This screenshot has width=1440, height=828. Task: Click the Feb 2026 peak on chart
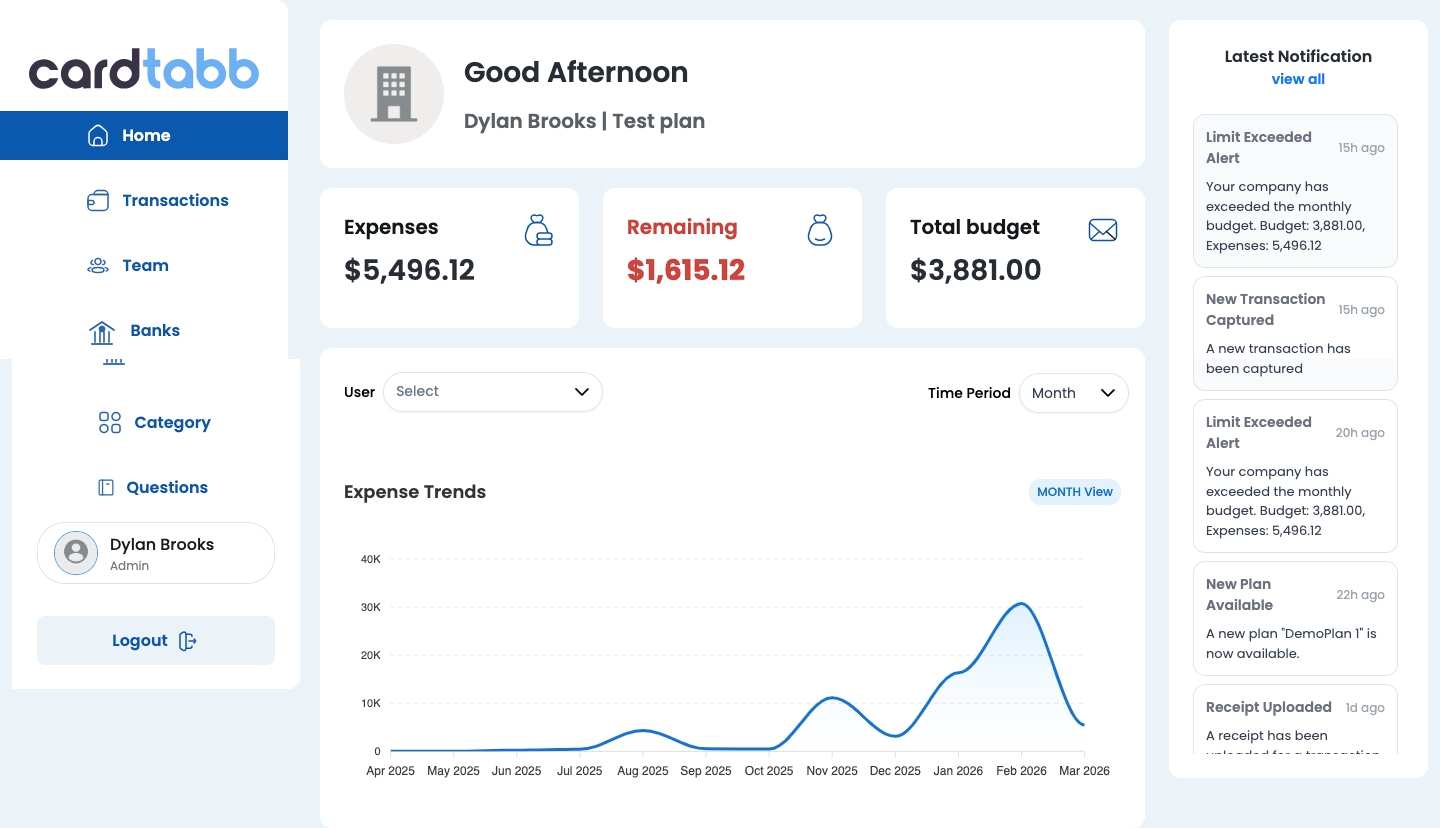(x=1021, y=604)
